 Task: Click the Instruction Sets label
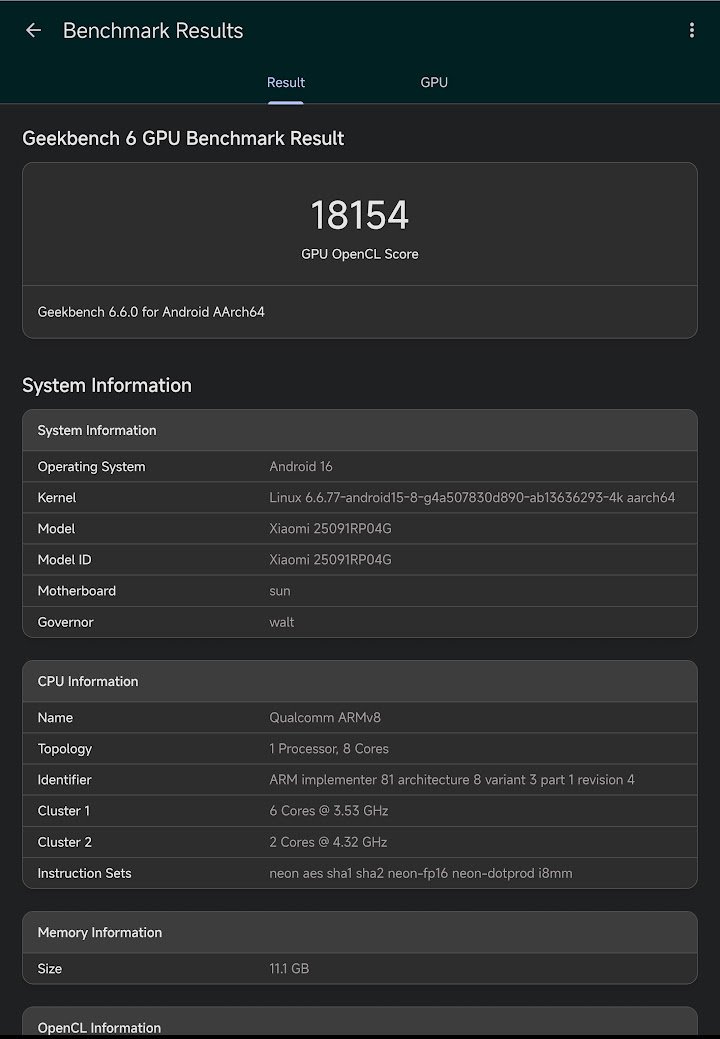84,873
